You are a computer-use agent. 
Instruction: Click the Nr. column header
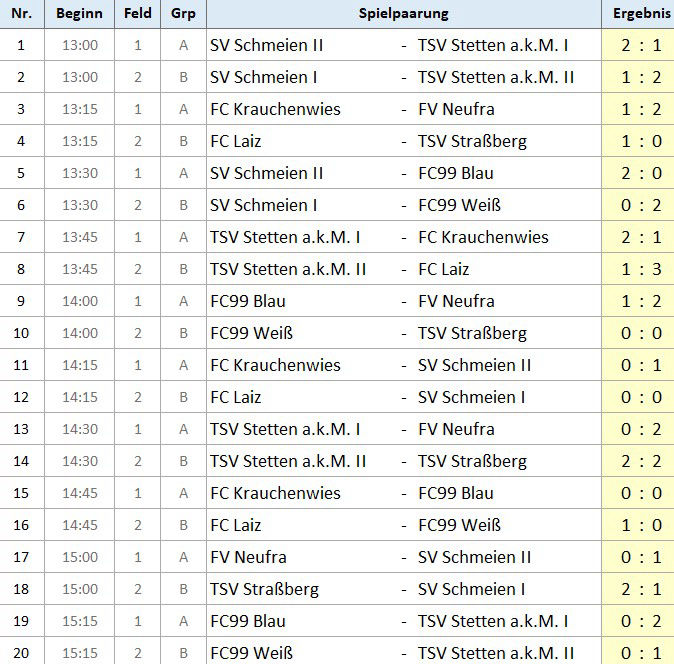[22, 13]
